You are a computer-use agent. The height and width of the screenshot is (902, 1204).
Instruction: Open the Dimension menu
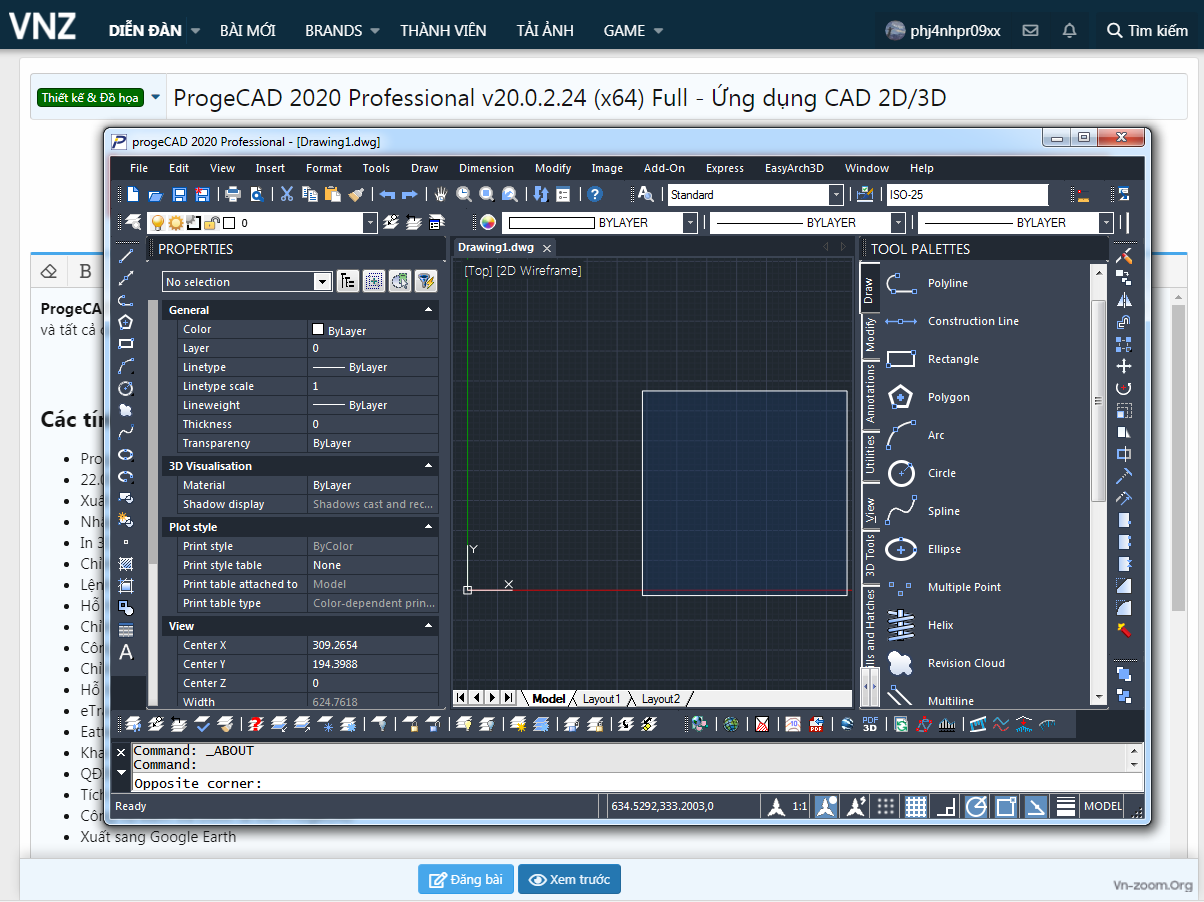(x=487, y=168)
